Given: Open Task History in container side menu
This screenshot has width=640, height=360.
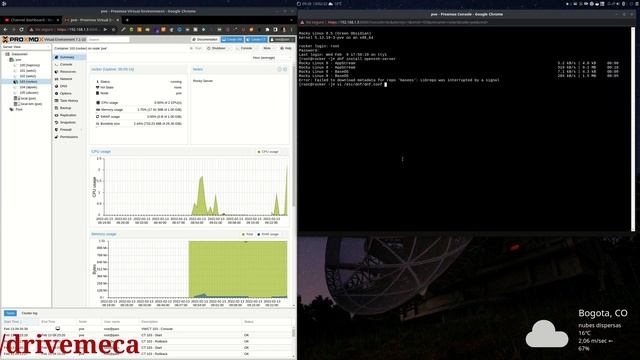Looking at the screenshot, I should (x=69, y=100).
